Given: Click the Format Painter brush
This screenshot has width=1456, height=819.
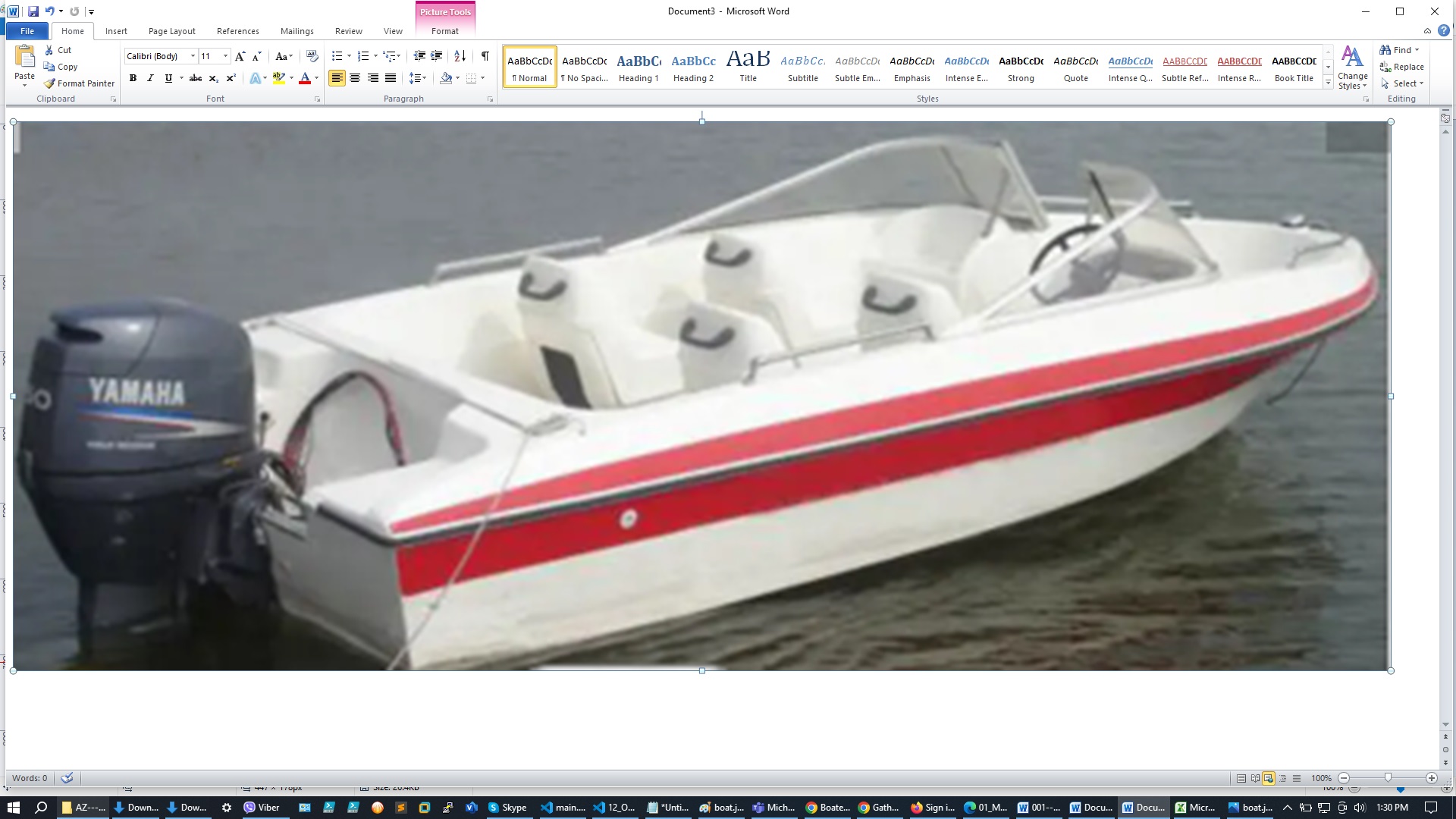Looking at the screenshot, I should click(79, 83).
